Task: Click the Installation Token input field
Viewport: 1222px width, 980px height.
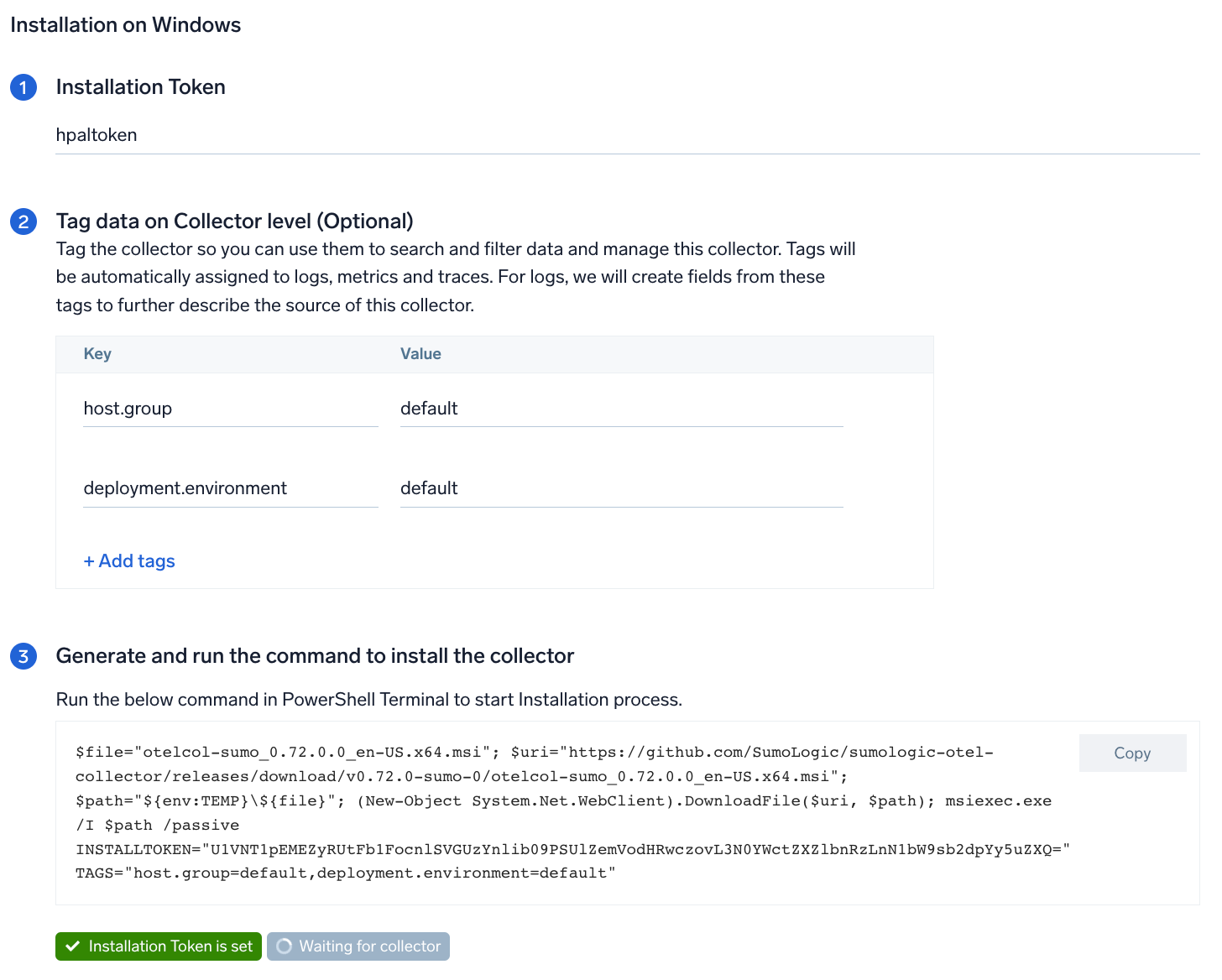Action: 628,135
